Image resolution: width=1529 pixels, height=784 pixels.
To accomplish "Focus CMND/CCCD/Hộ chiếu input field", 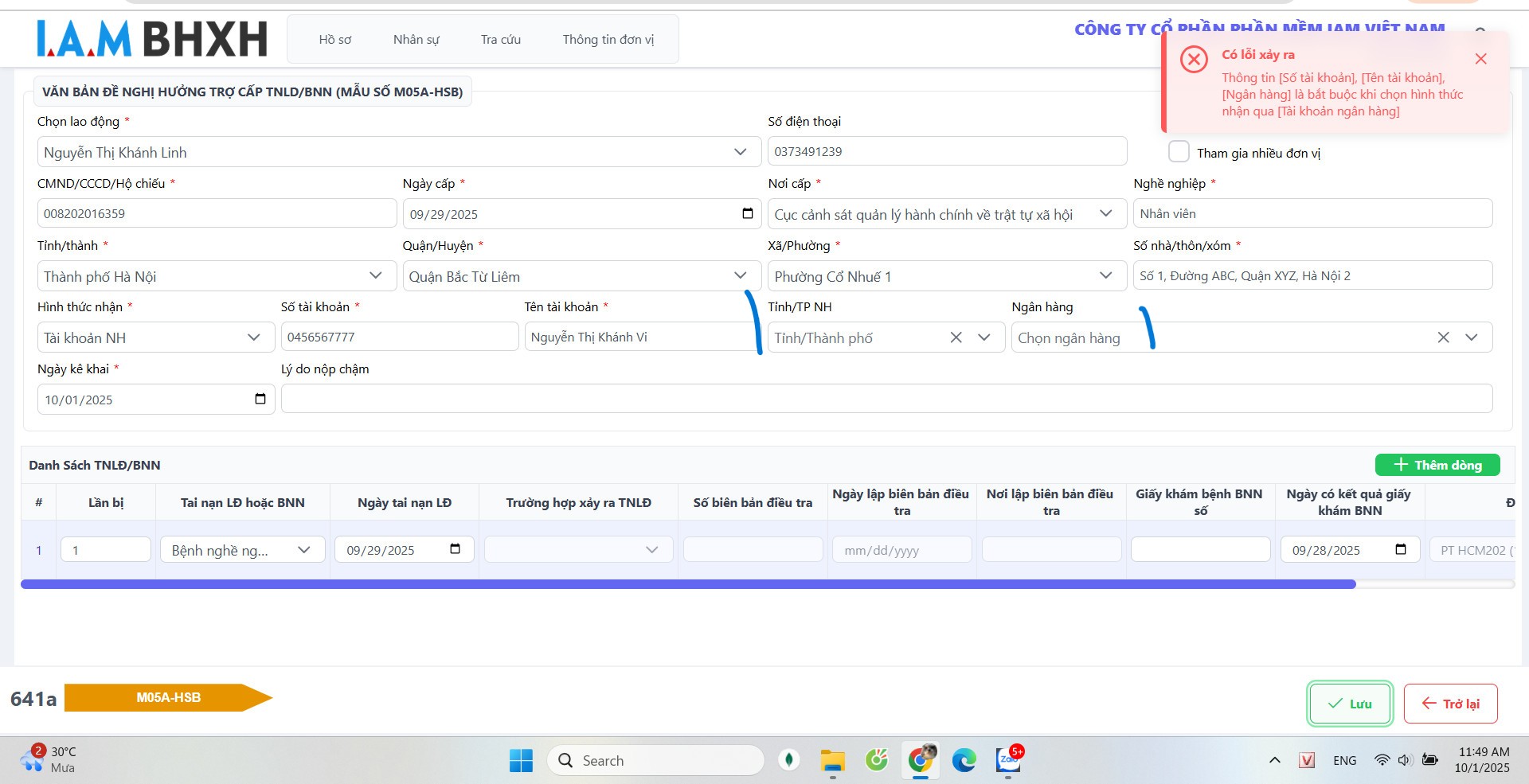I will click(x=217, y=213).
